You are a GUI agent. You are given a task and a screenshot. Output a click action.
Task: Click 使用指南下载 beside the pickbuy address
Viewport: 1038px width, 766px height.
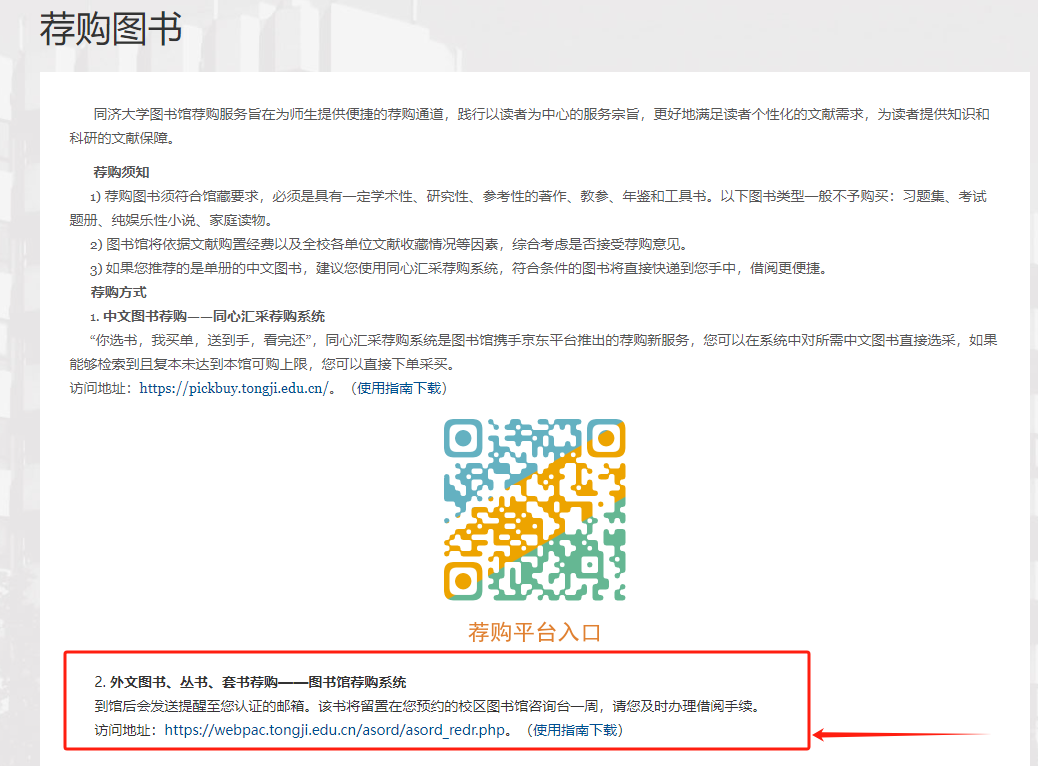point(399,388)
